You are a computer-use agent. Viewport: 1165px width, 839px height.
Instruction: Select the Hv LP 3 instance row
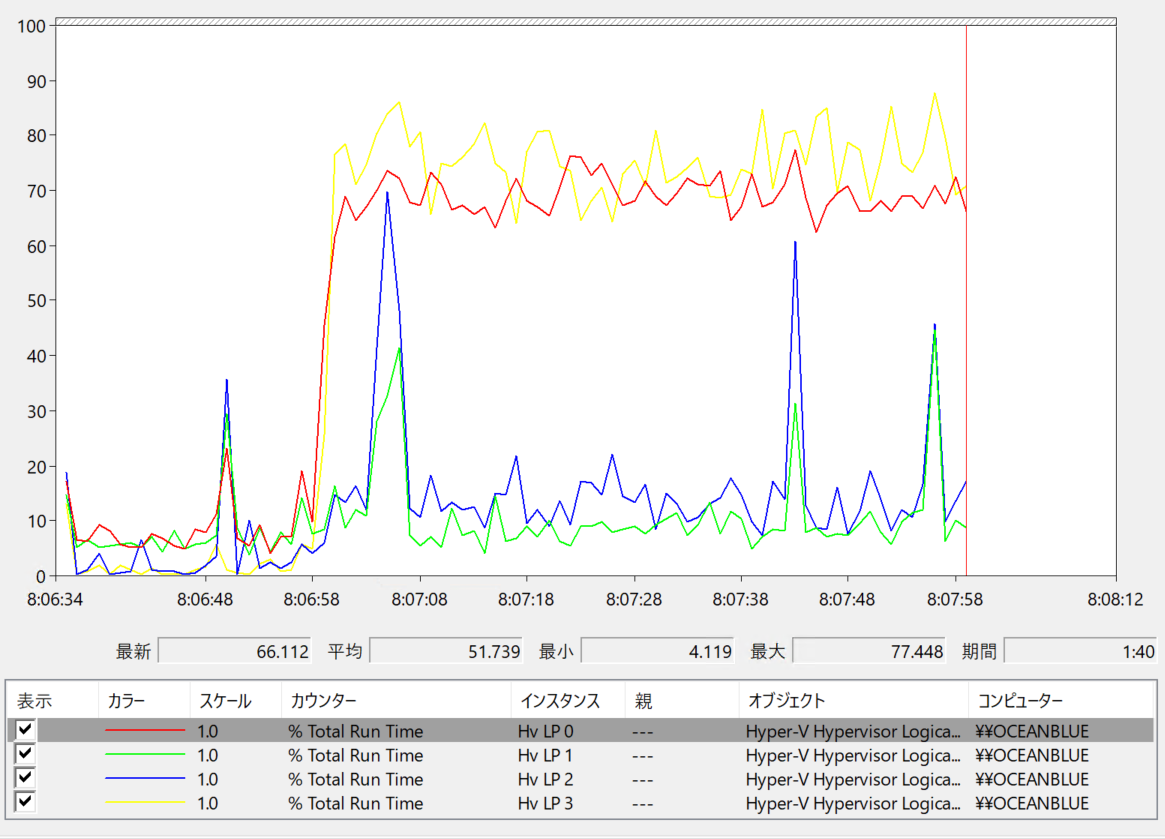tap(580, 803)
